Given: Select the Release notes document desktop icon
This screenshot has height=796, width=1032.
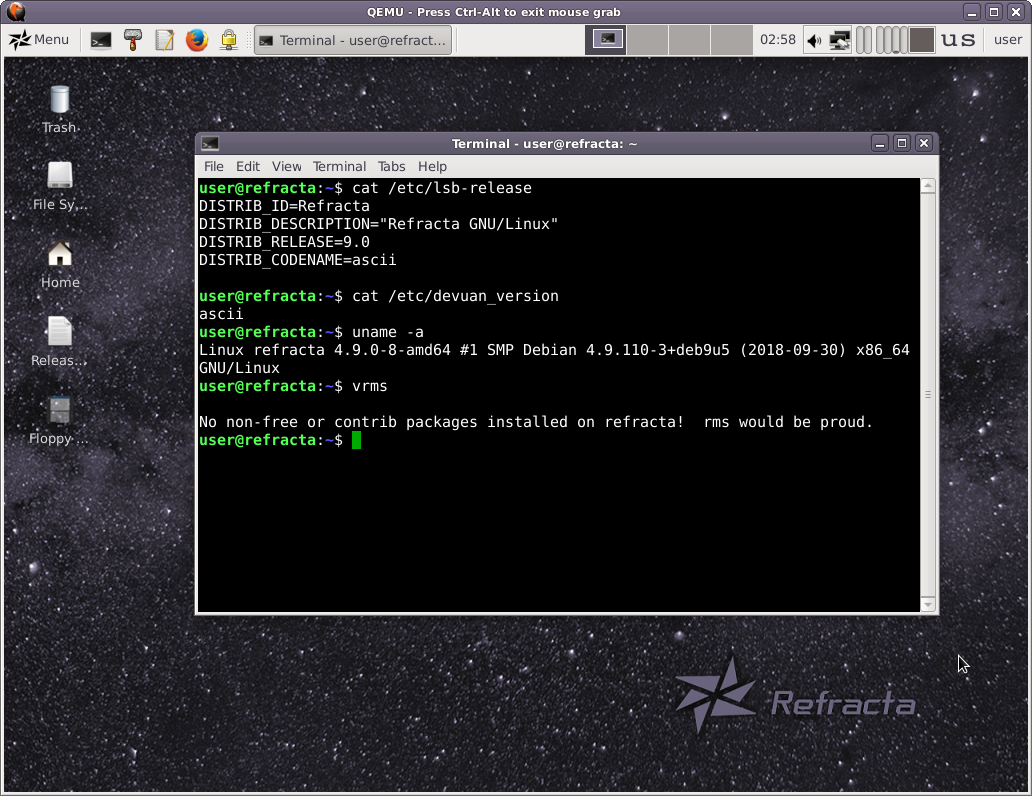Looking at the screenshot, I should coord(59,342).
